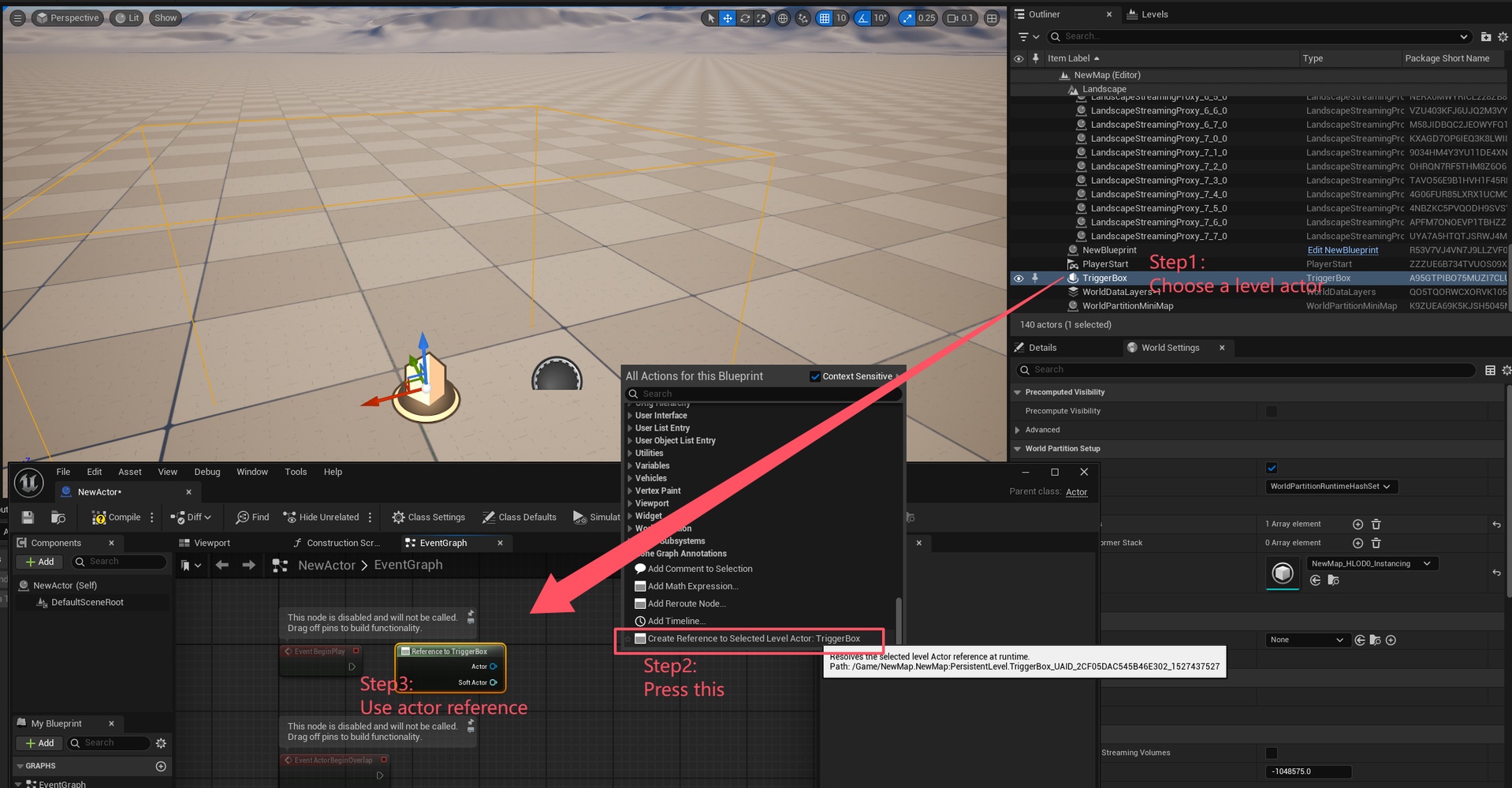Click actions search field in Blueprint menu

tap(763, 394)
